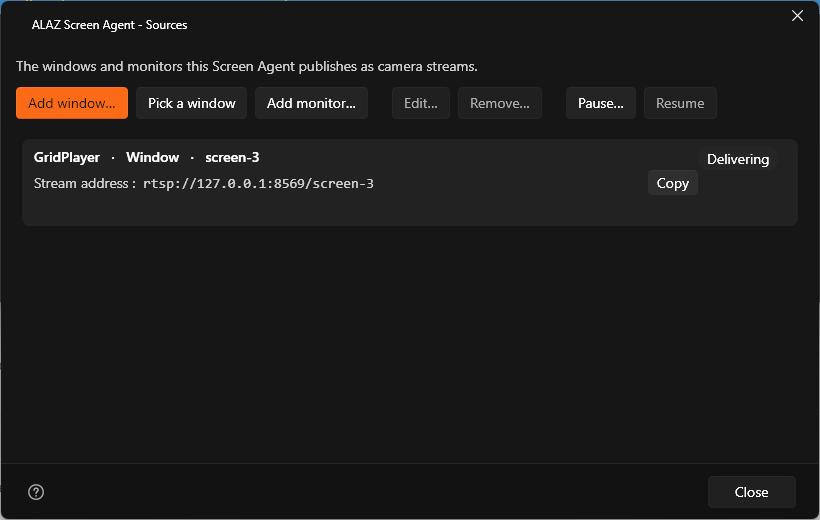
Task: Select the GridPlayer source name
Action: click(x=67, y=157)
